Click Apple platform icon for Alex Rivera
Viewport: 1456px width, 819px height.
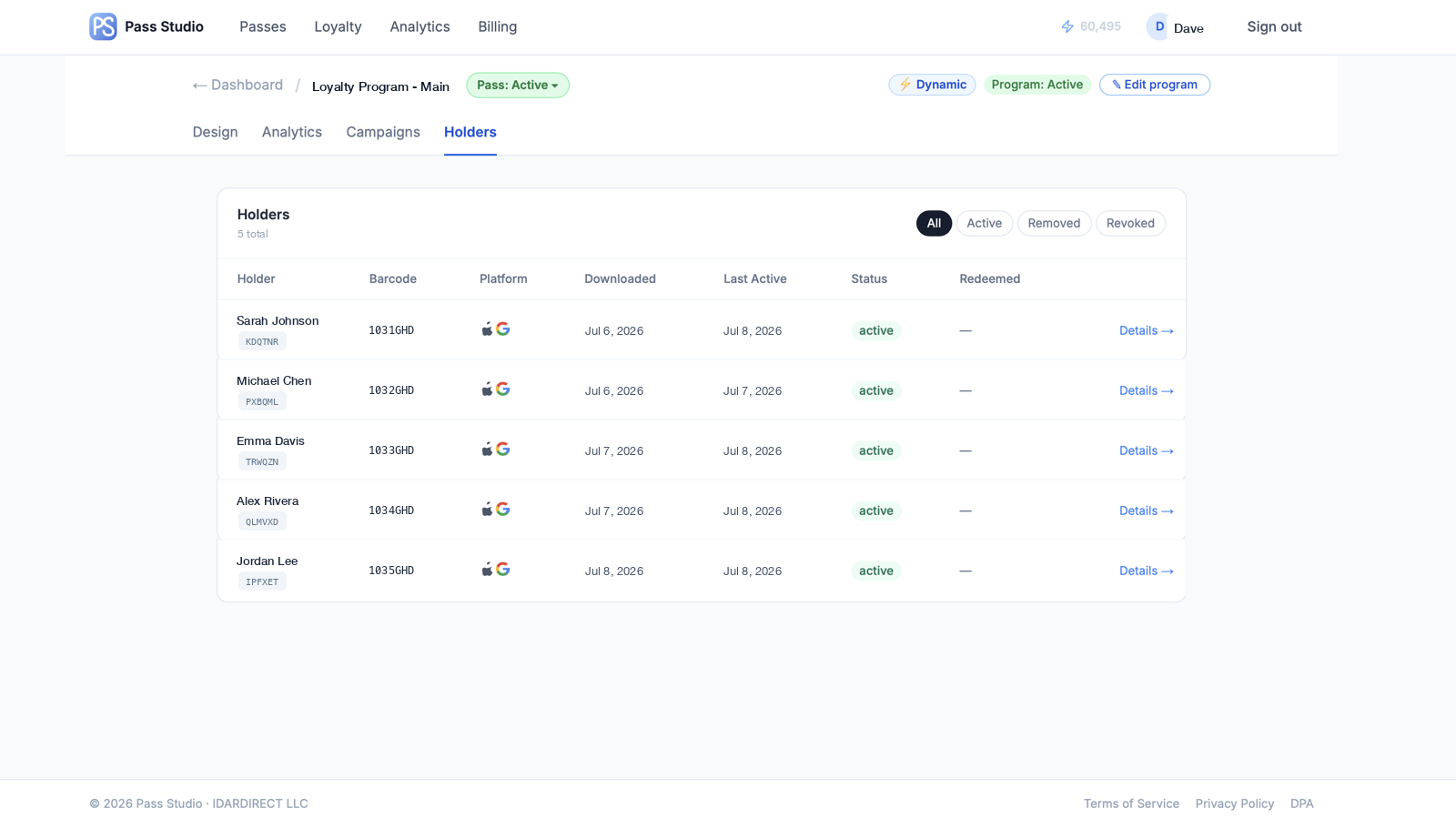point(487,510)
